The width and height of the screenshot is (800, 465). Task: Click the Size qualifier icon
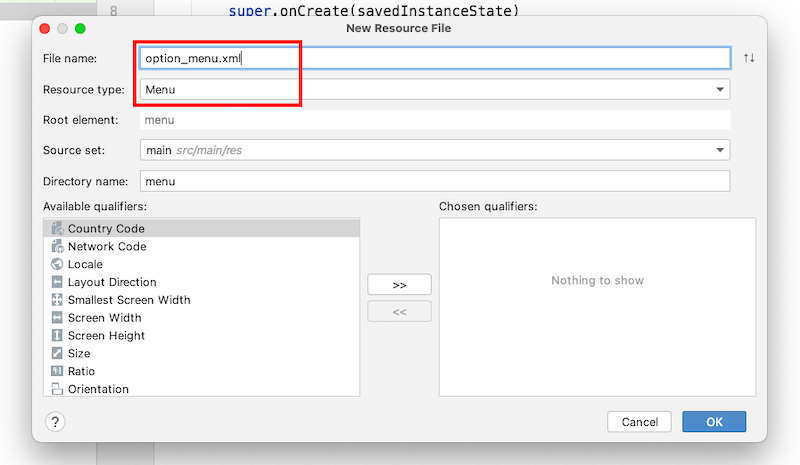pos(57,353)
